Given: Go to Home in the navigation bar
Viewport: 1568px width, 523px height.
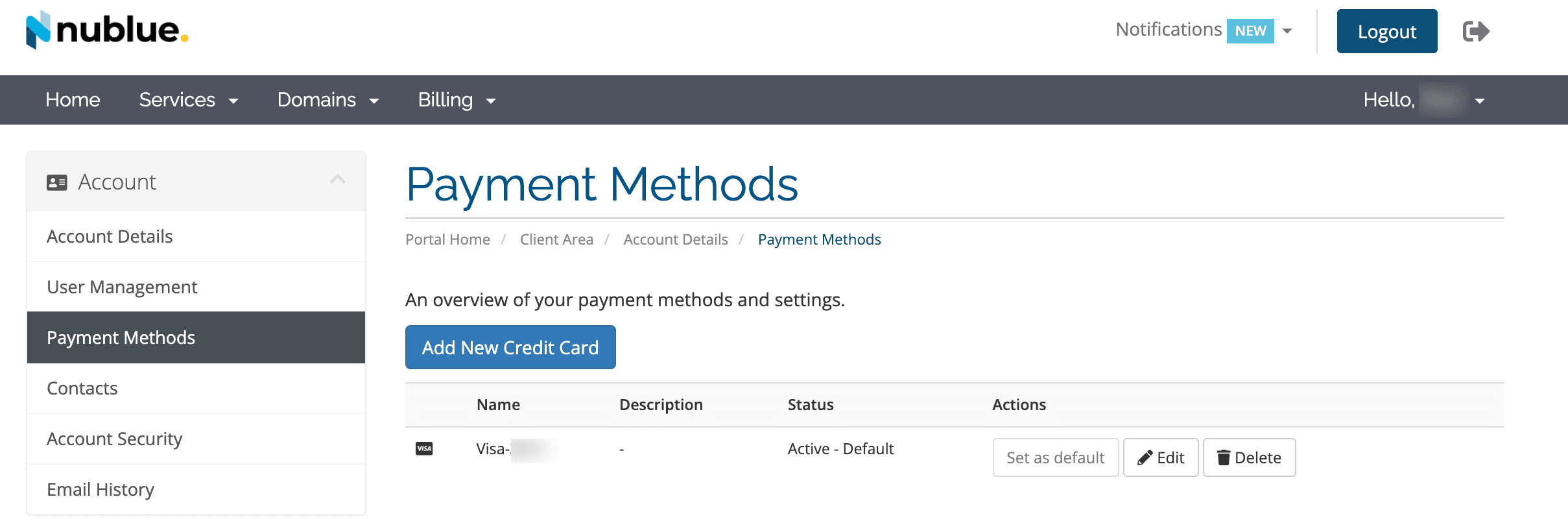Looking at the screenshot, I should click(73, 100).
